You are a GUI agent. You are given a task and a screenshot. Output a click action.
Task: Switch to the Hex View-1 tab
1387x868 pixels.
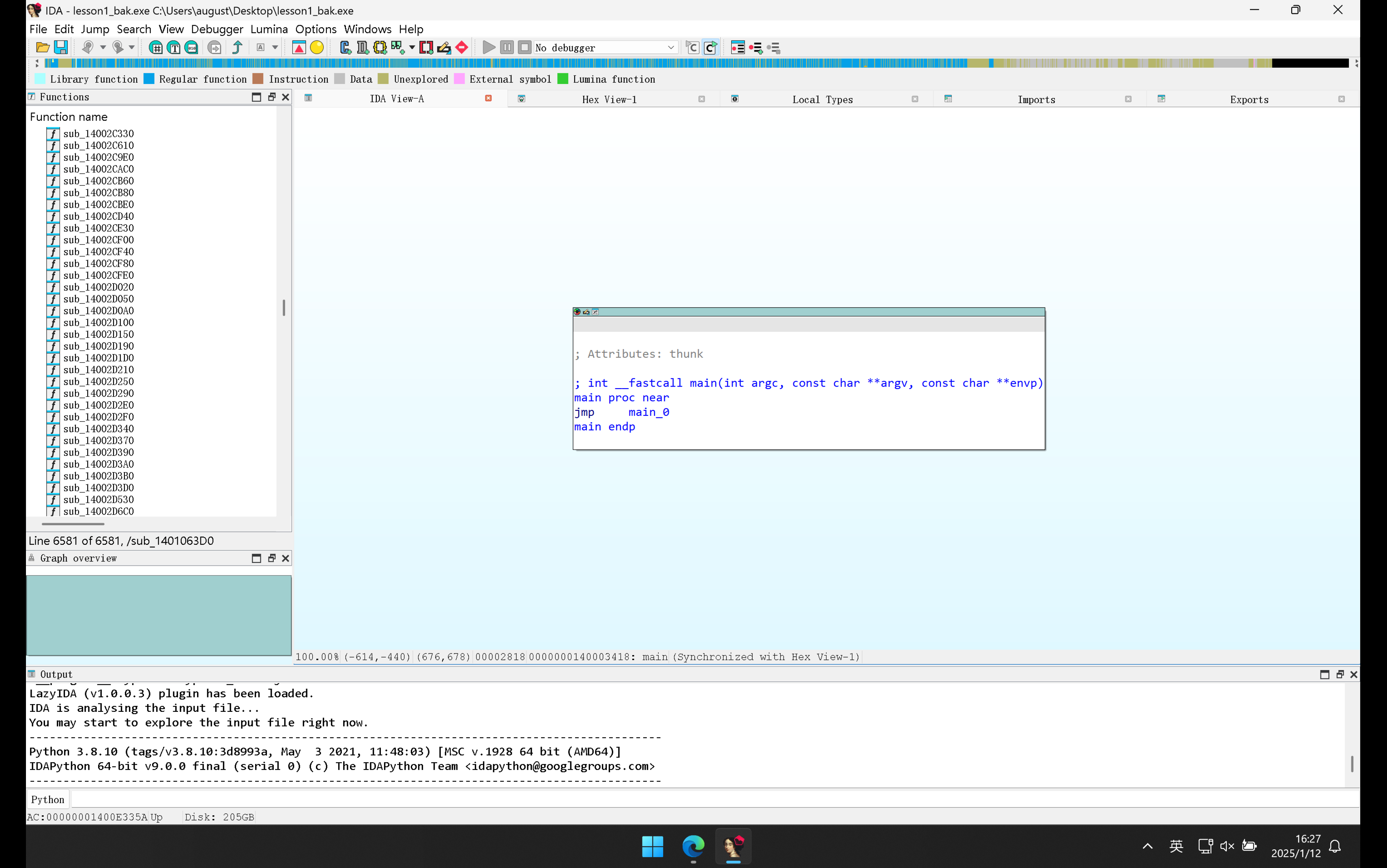tap(609, 99)
